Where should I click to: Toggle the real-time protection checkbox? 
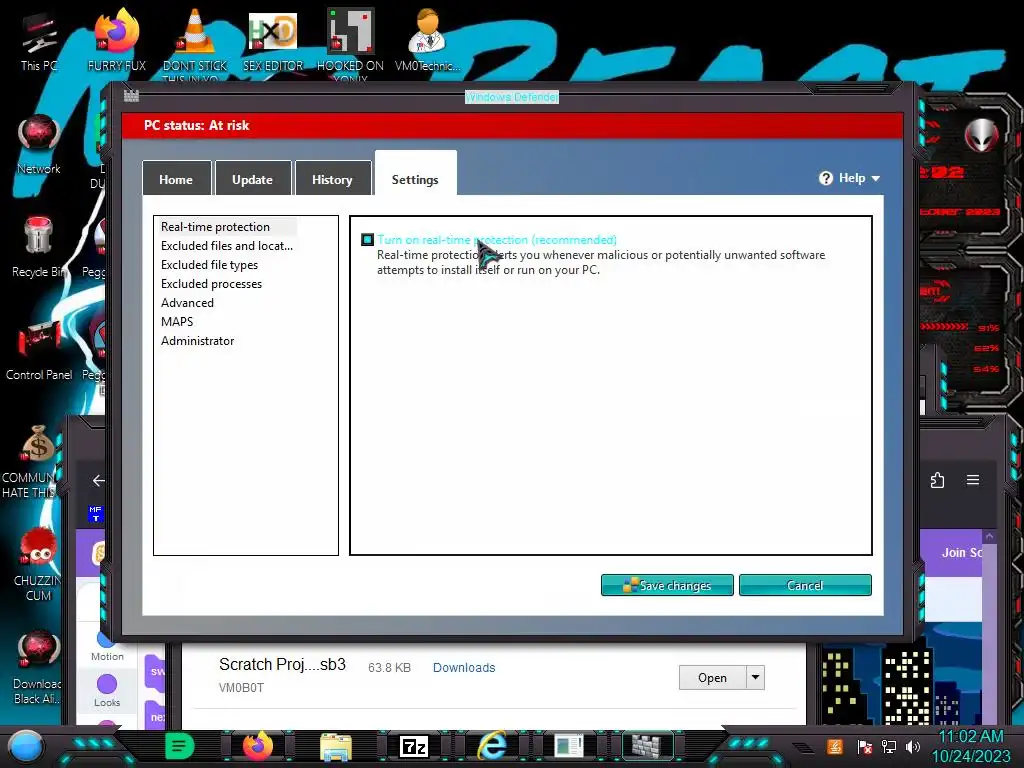coord(368,240)
